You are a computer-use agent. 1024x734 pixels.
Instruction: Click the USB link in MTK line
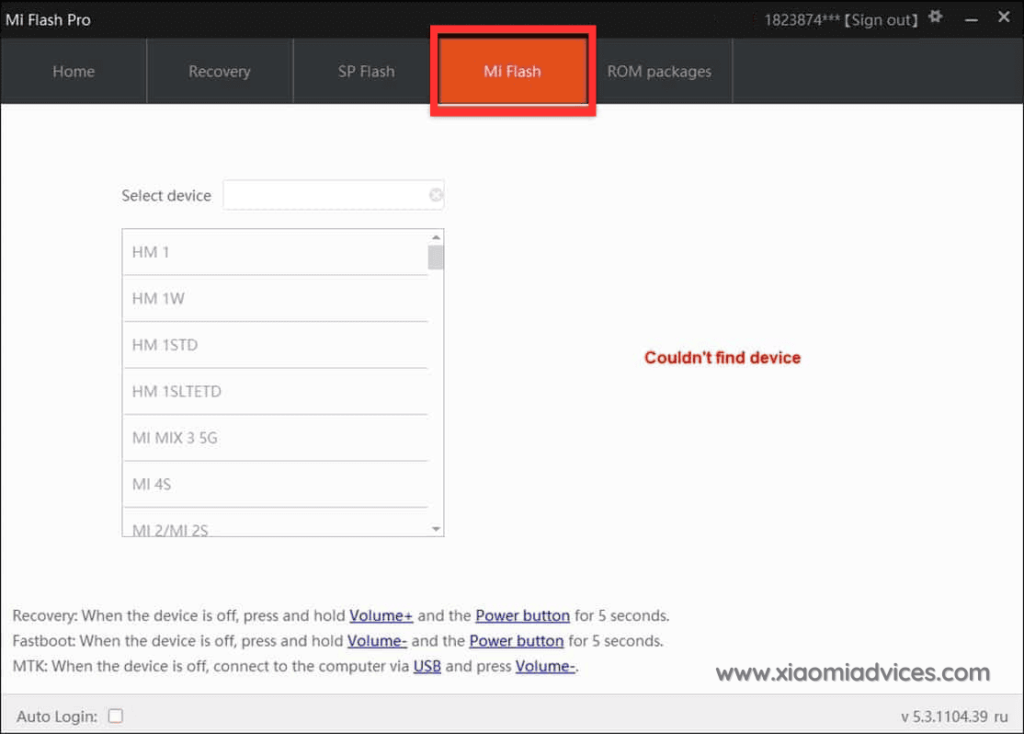pyautogui.click(x=427, y=666)
